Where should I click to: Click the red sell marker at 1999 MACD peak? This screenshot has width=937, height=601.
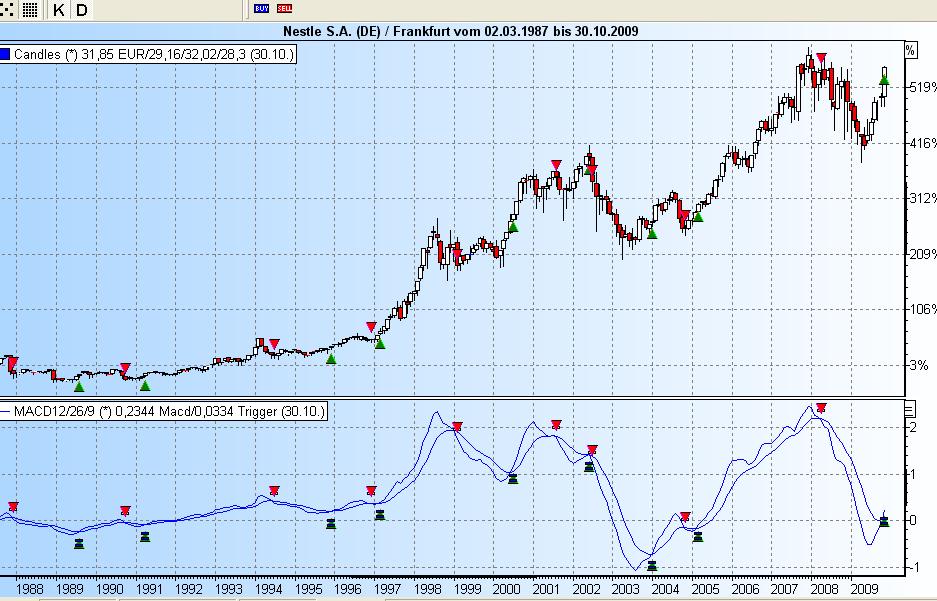tap(457, 426)
